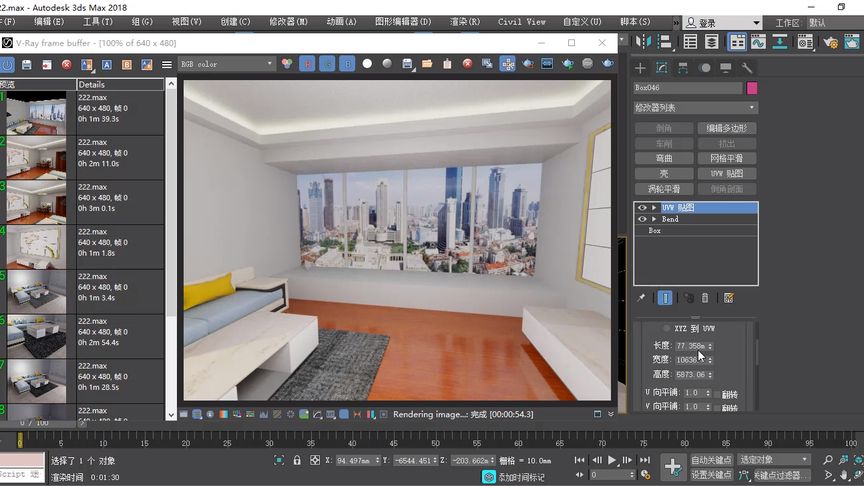Screen dimensions: 864x486
Task: Open the Modify command panel tab
Action: click(661, 68)
